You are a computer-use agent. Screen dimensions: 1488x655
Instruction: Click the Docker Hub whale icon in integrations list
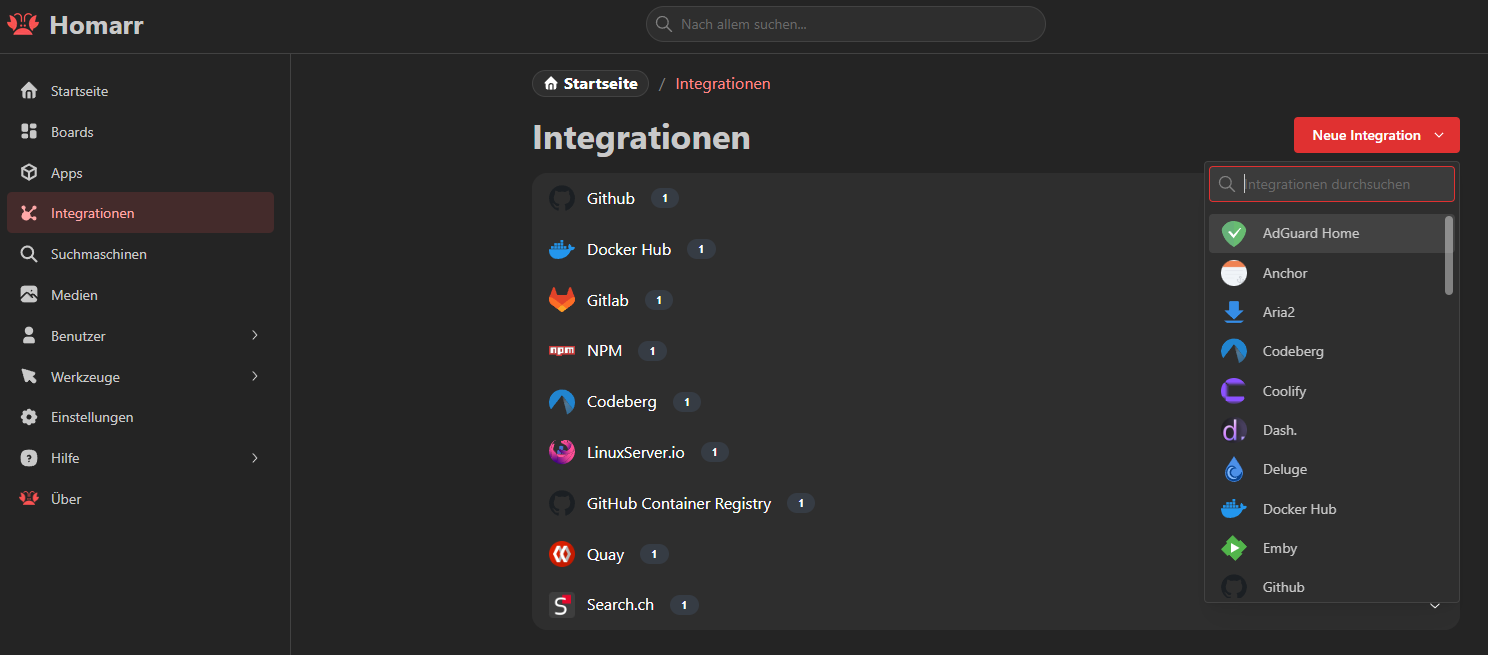pos(562,249)
